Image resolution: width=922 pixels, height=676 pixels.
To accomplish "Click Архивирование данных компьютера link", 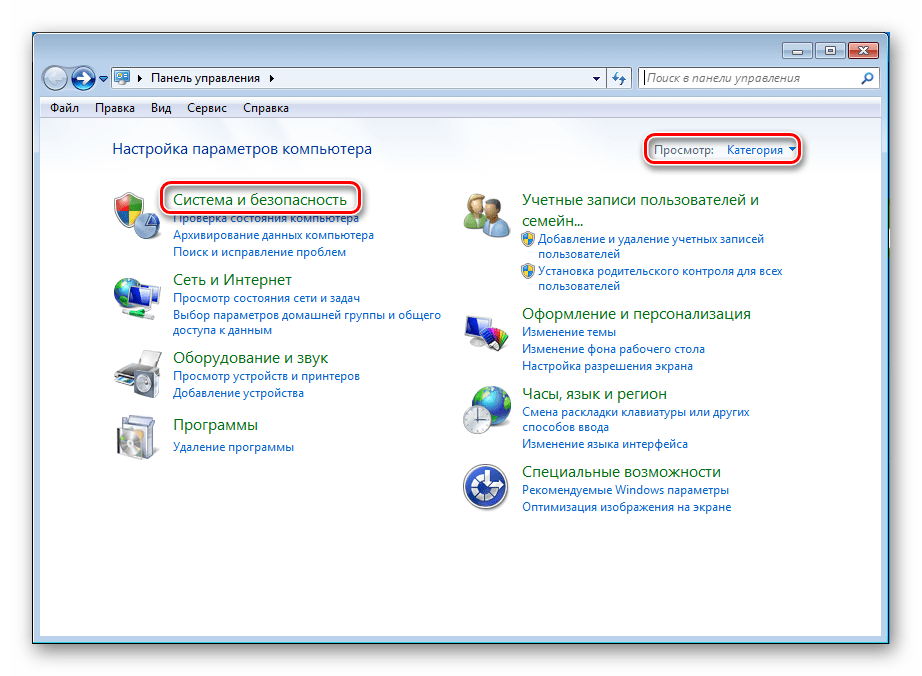I will pos(273,235).
